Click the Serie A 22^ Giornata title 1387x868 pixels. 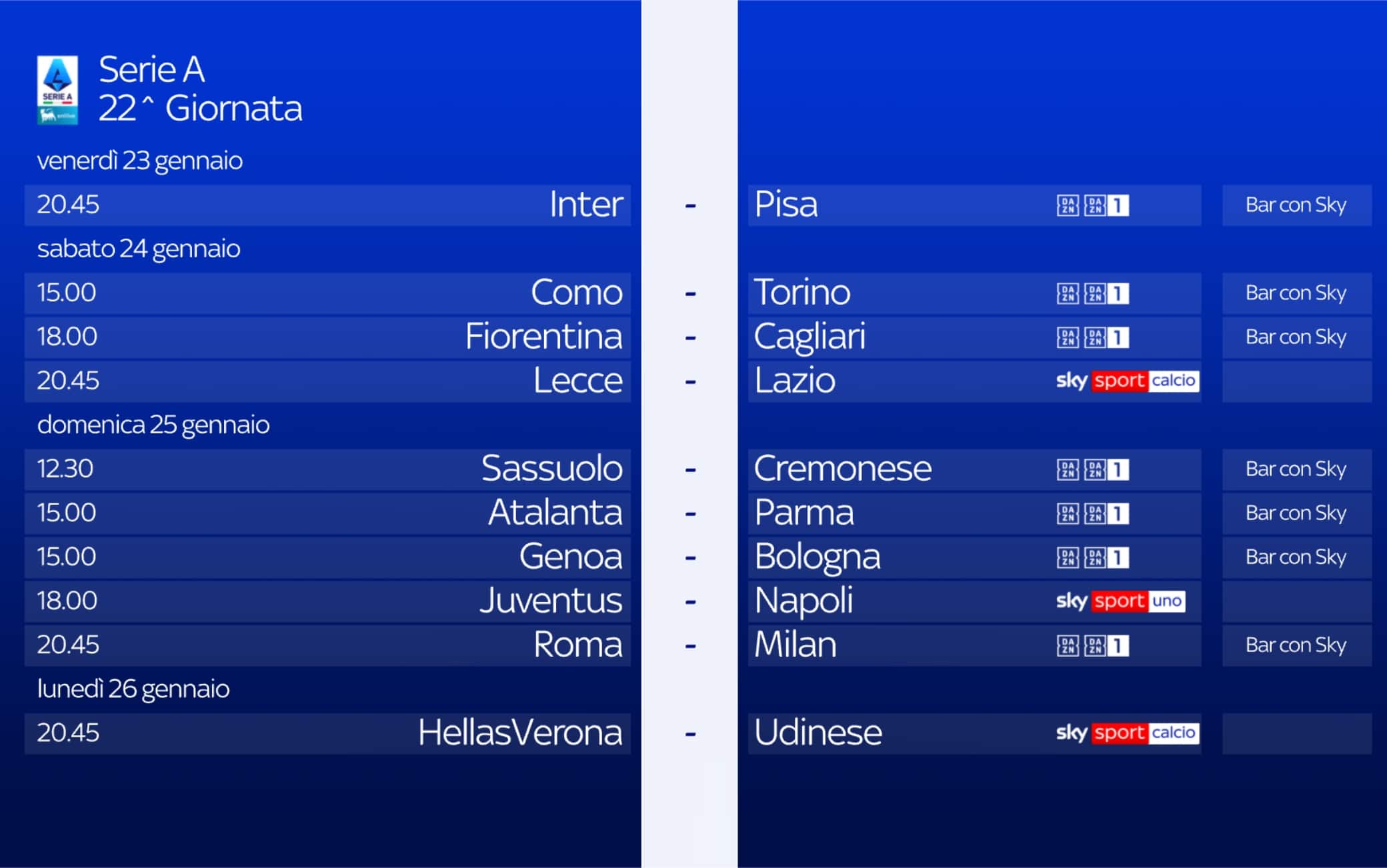[200, 89]
